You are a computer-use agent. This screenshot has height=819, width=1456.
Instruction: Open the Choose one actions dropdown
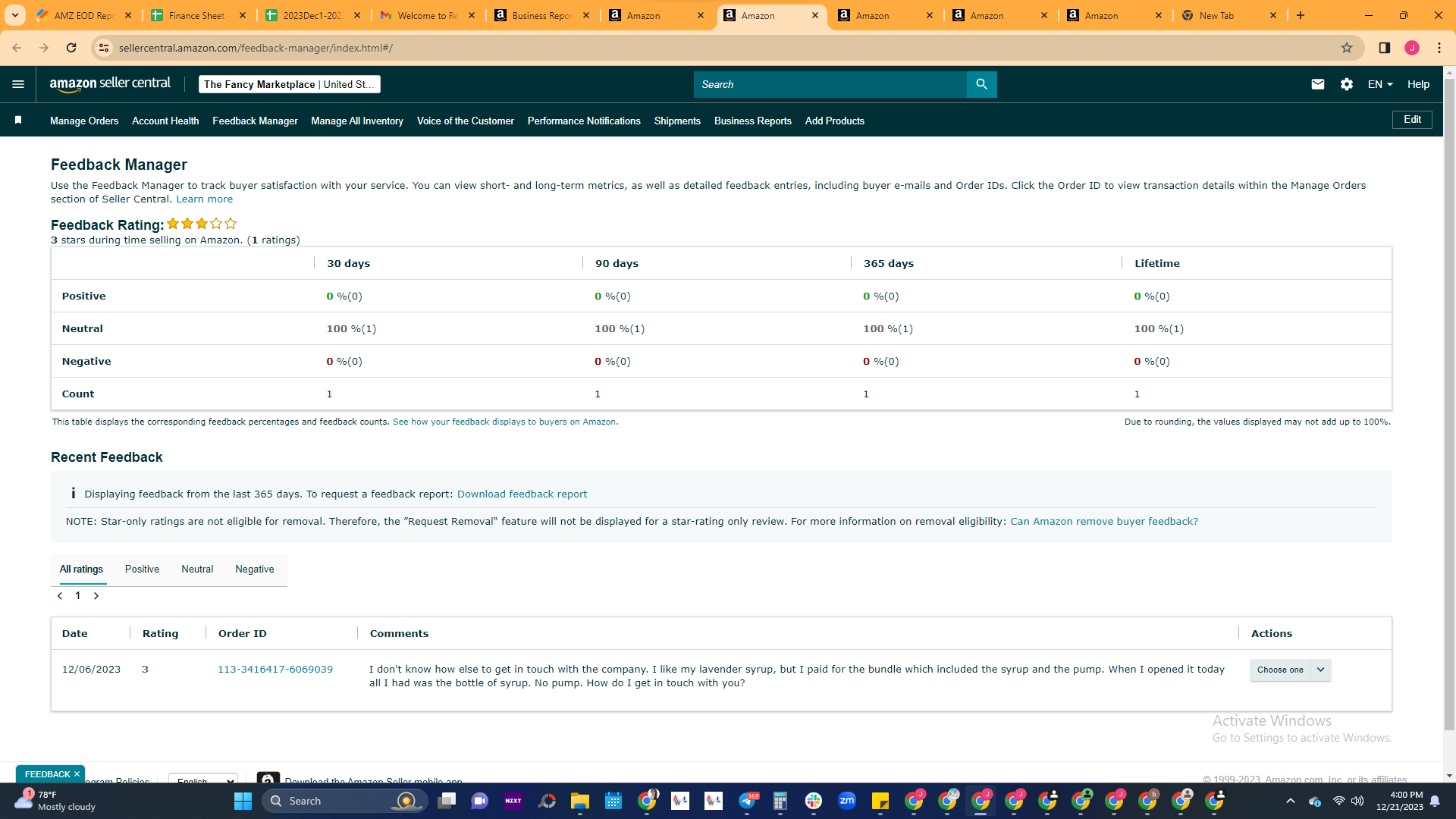1290,670
